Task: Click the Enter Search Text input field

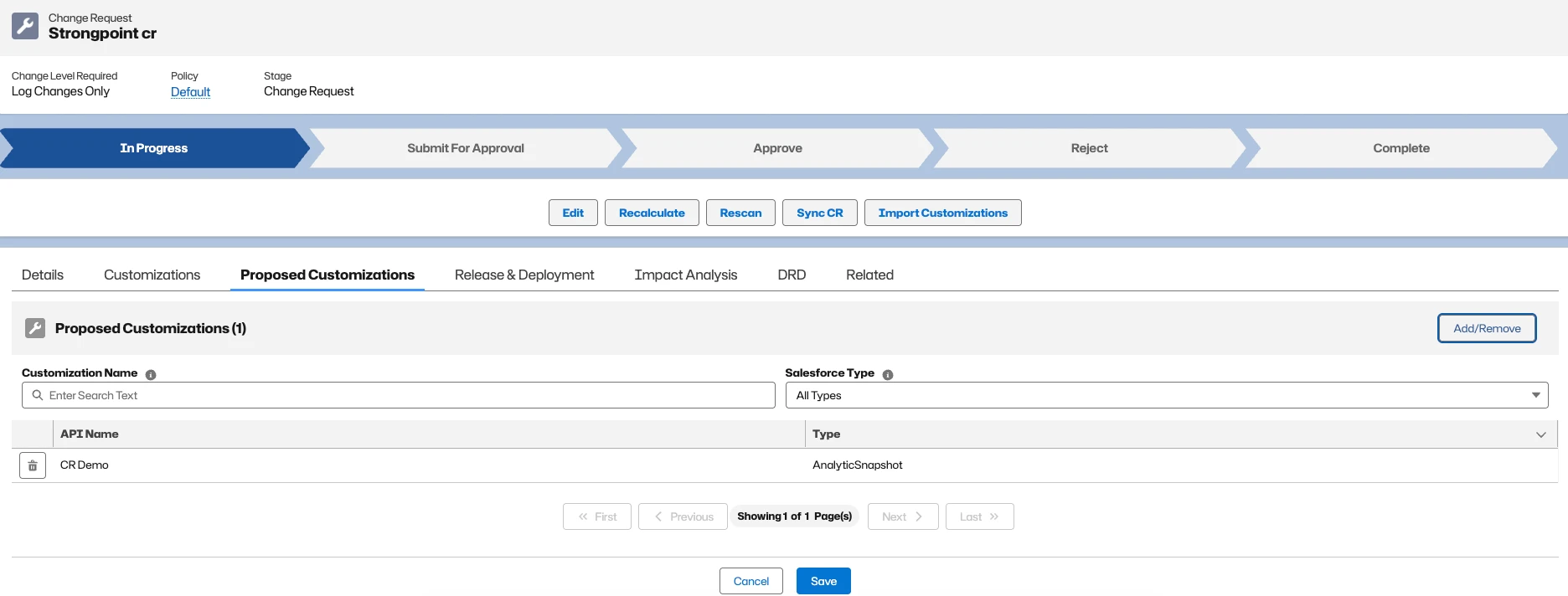Action: [399, 395]
